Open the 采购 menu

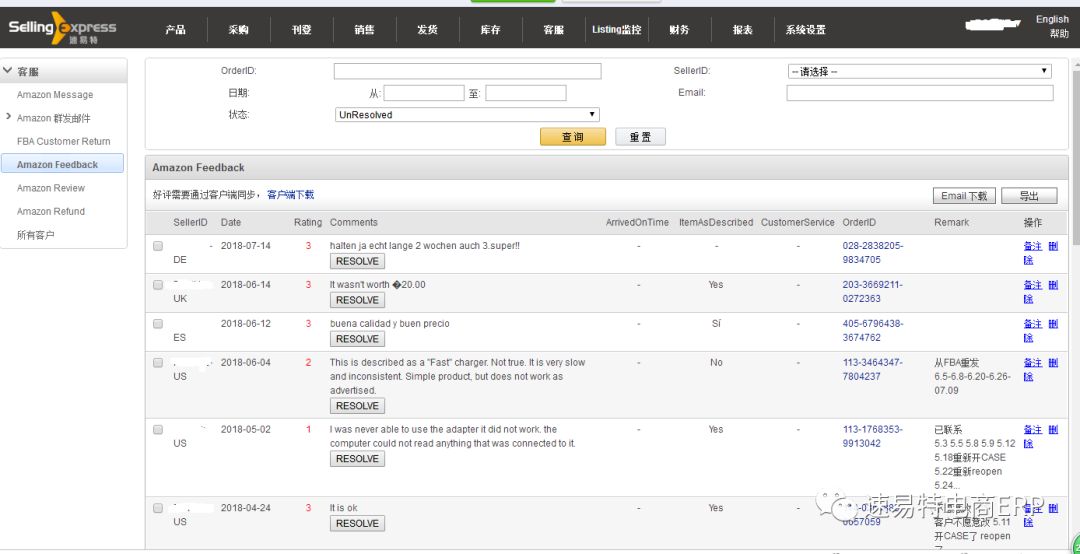(238, 30)
